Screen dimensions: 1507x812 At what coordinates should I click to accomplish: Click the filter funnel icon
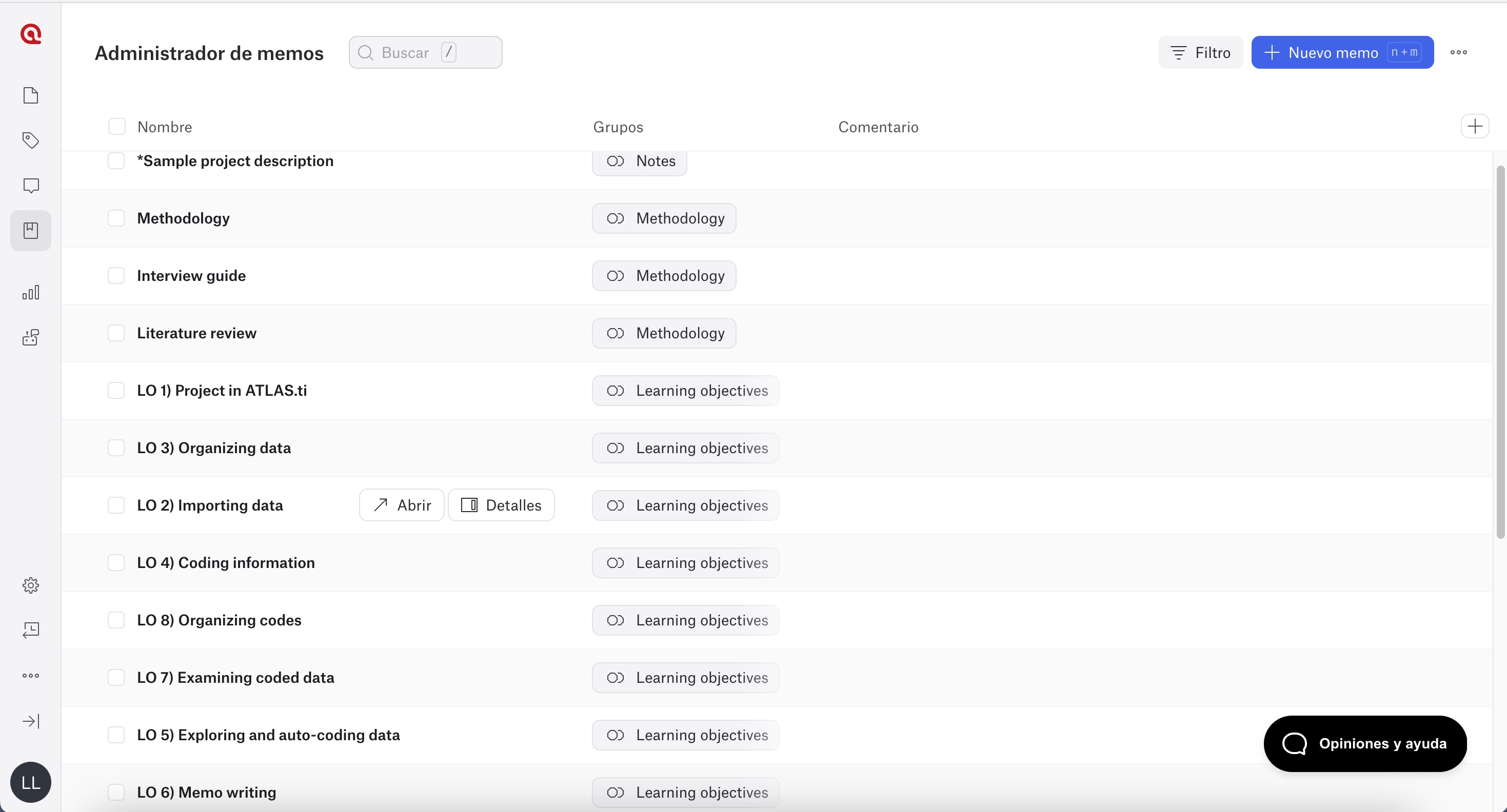point(1178,53)
